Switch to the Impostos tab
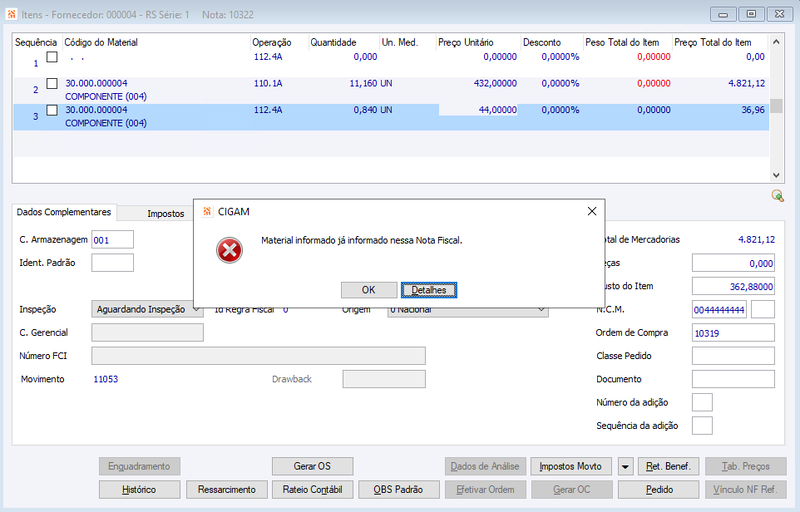Screen dimensions: 800x512 [166, 214]
